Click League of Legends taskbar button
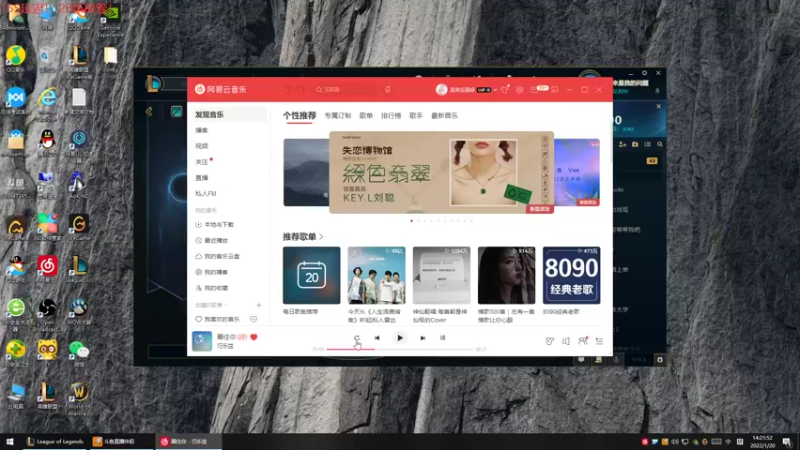800x450 pixels. click(55, 441)
